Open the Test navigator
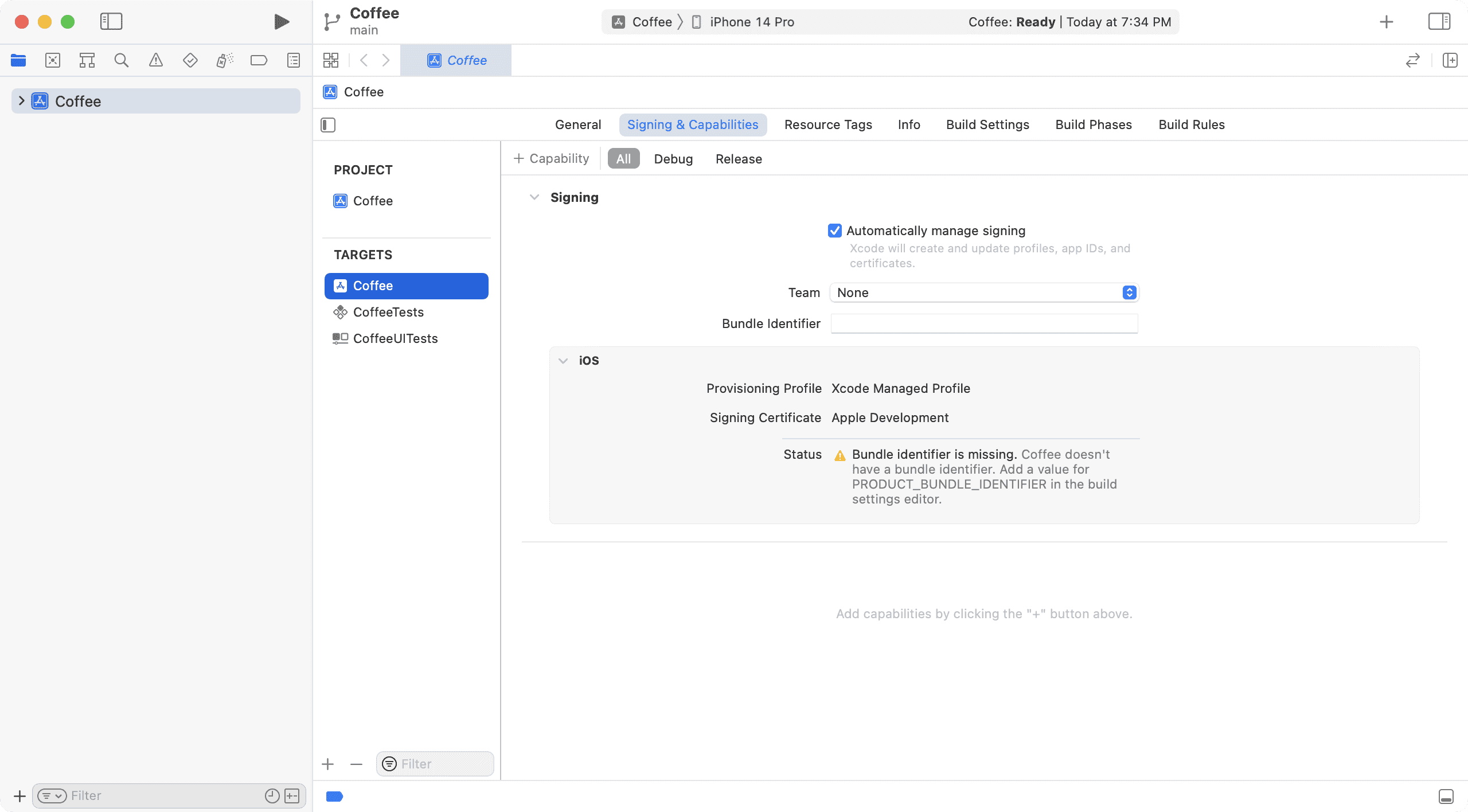The height and width of the screenshot is (812, 1468). [x=190, y=60]
